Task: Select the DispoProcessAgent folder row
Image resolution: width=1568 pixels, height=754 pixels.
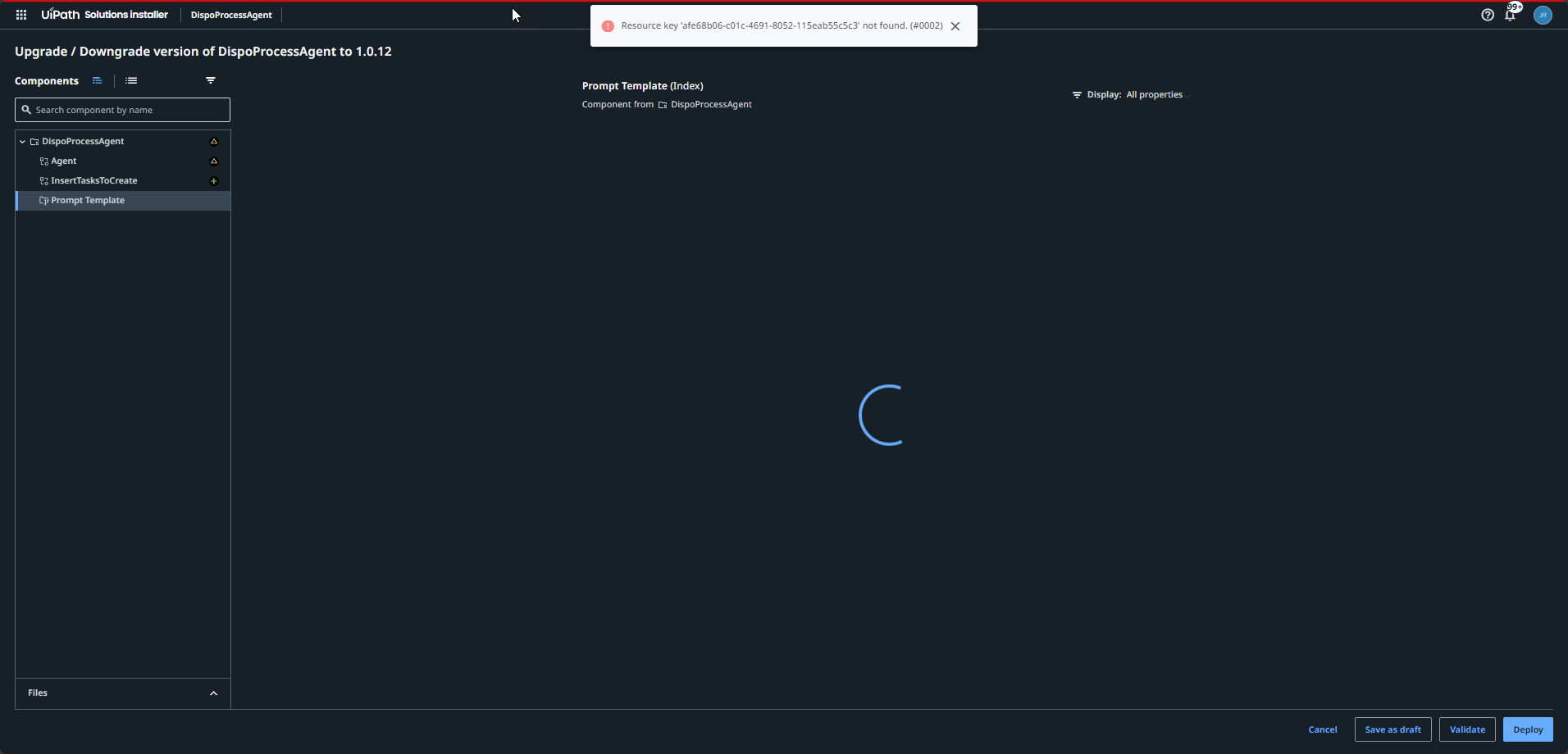Action: tap(123, 142)
